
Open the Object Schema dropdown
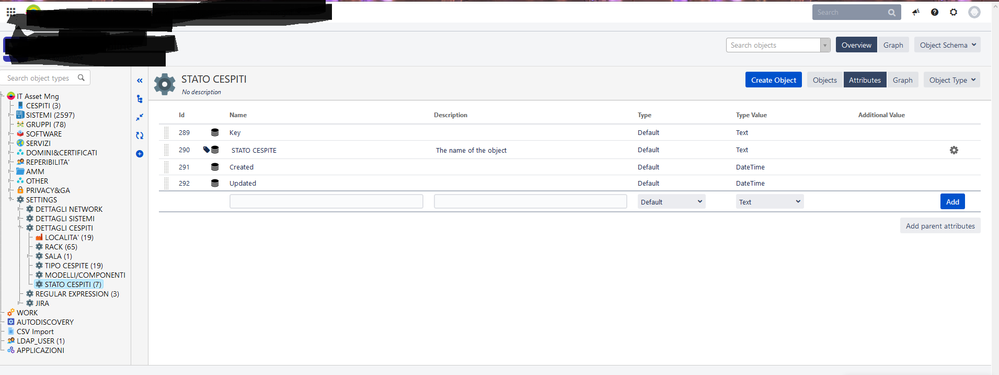click(x=946, y=45)
